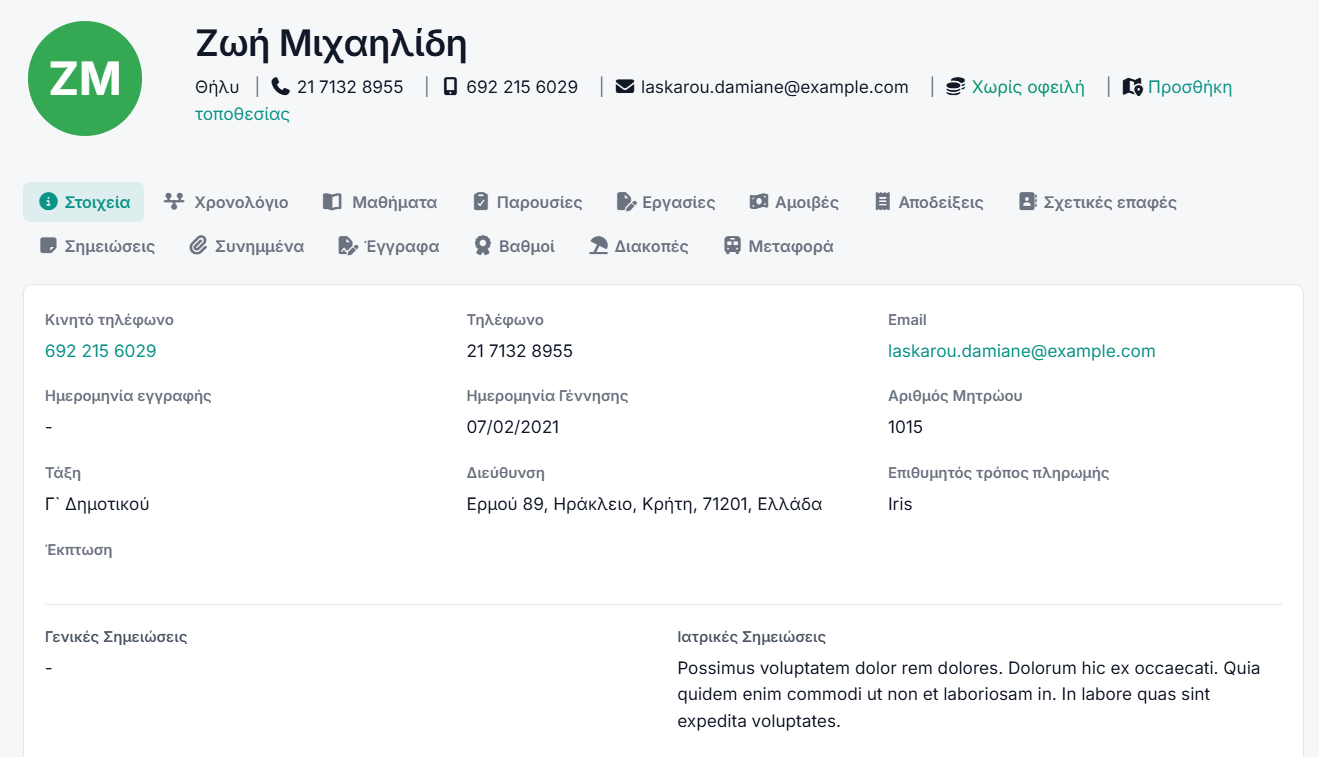Click the Προσθήκη τοποθεσίας link
This screenshot has width=1319, height=757.
pos(1189,87)
